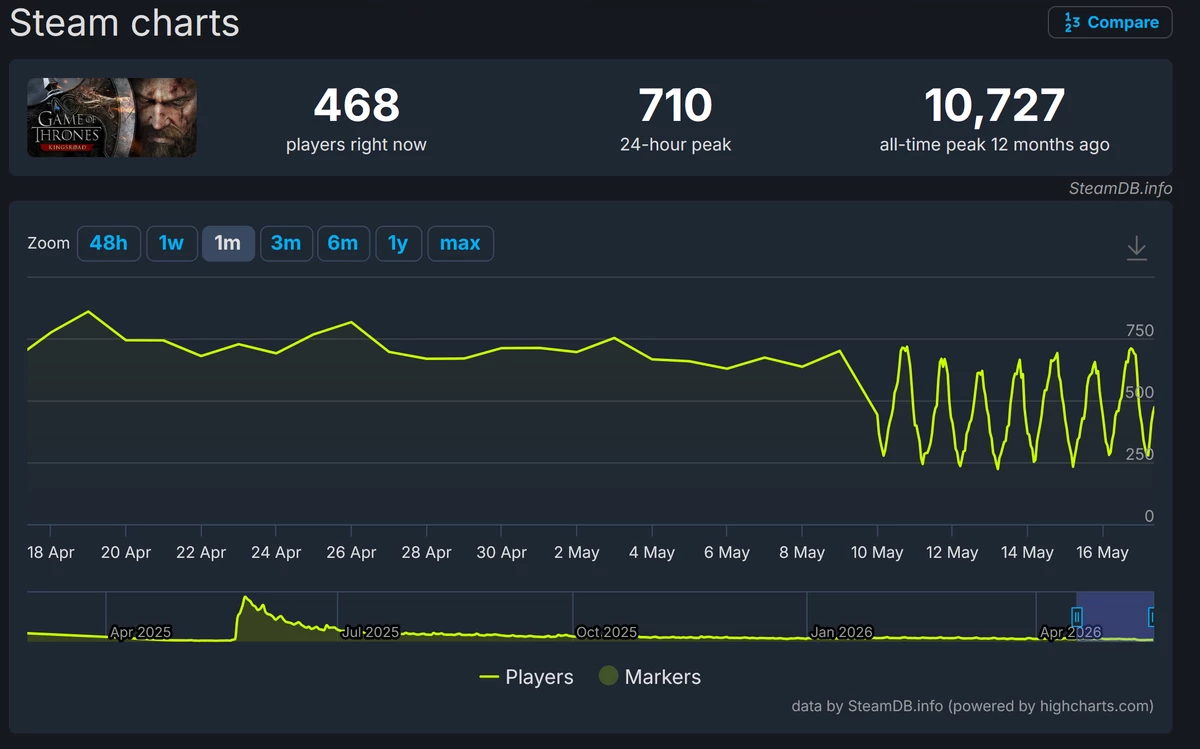Choose the 1y zoom range

(398, 243)
